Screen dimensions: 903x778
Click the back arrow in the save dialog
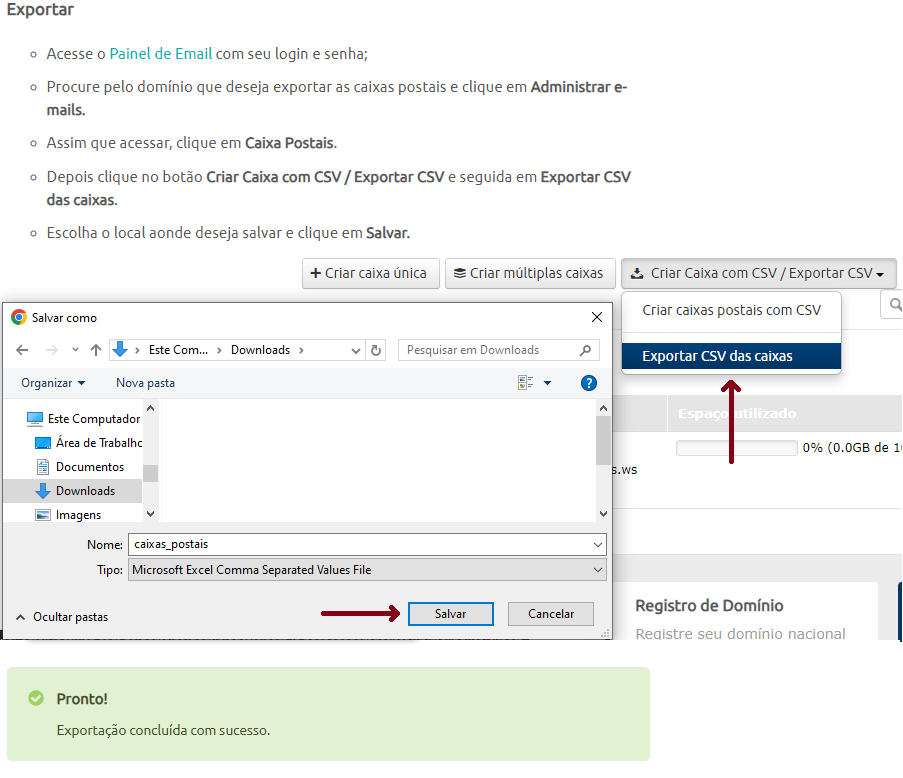[x=23, y=350]
